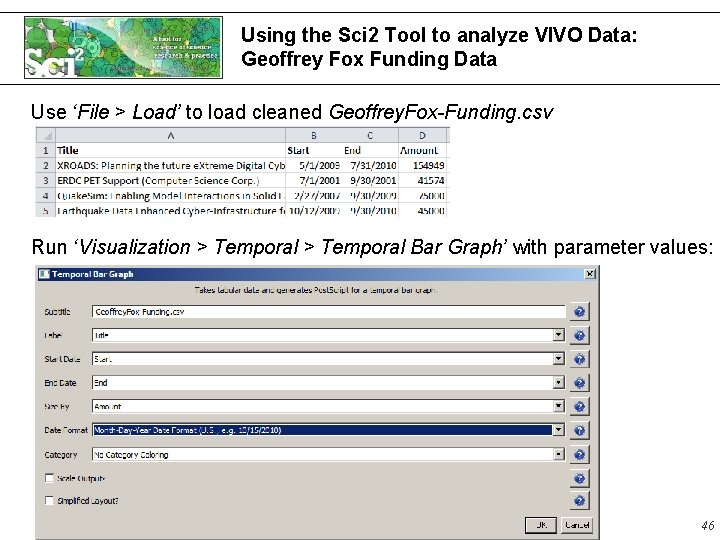Open help for the Start Date field
720x540 pixels.
[579, 359]
